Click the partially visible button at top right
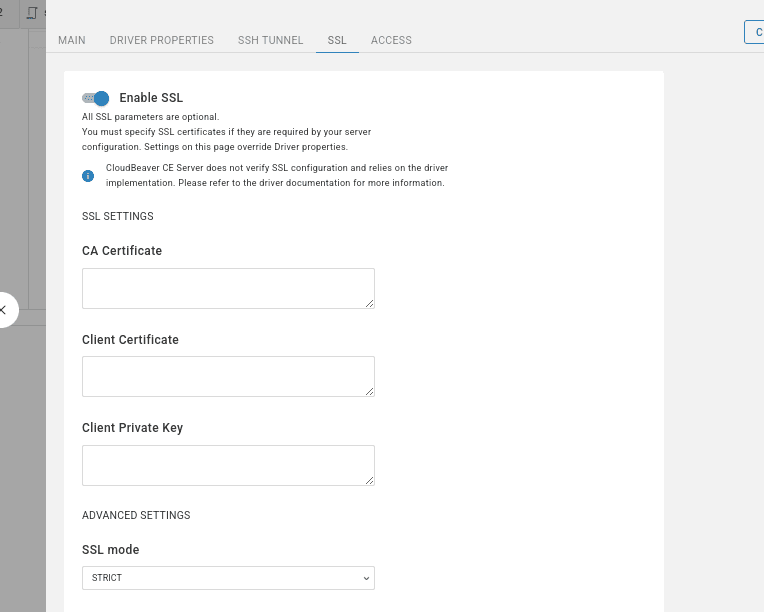 [x=755, y=32]
